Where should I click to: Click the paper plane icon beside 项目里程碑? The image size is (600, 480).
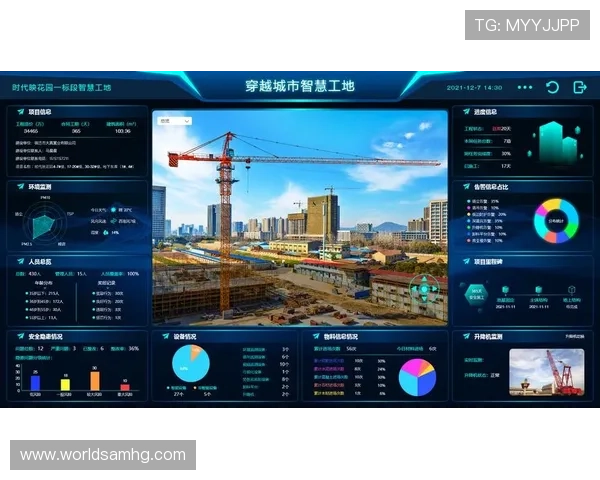(466, 261)
